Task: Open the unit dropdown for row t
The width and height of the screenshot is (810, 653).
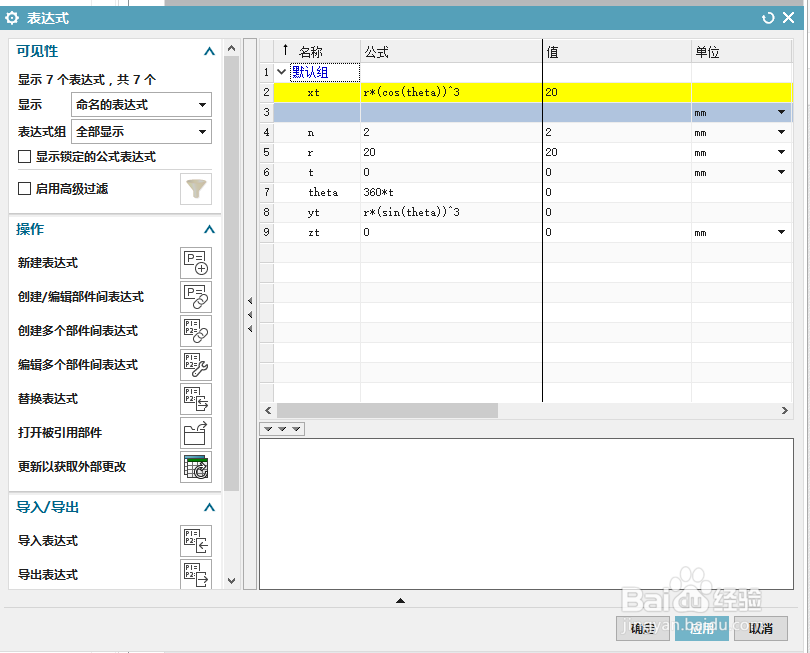Action: tap(781, 172)
